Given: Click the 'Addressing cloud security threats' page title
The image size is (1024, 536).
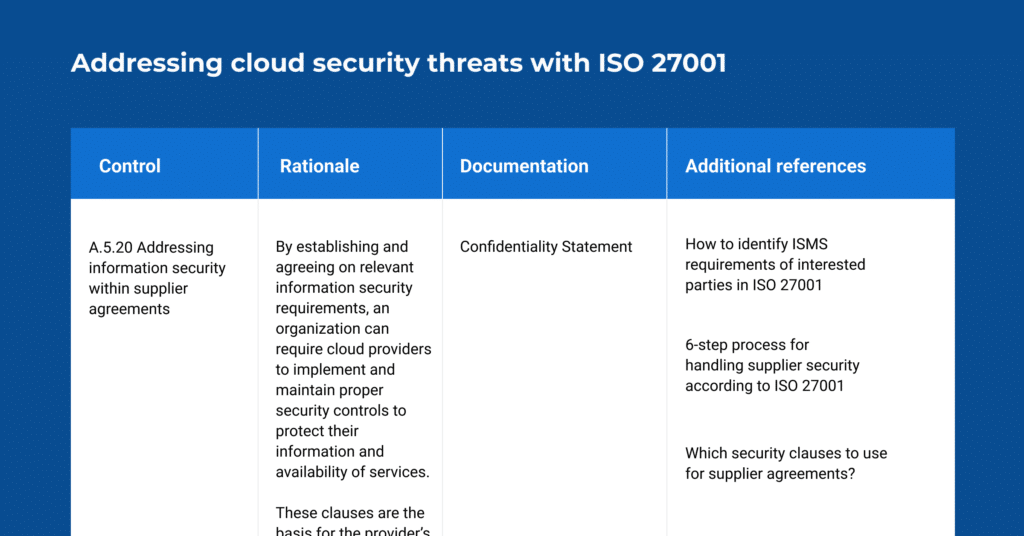Looking at the screenshot, I should coord(330,63).
